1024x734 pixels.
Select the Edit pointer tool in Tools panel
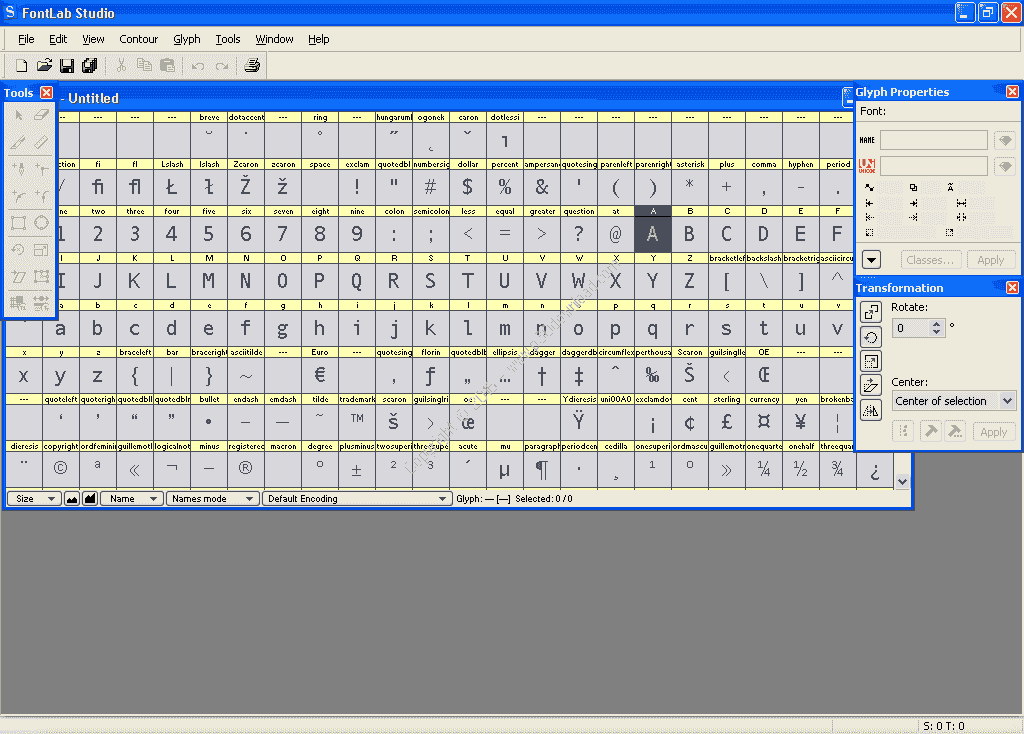18,116
